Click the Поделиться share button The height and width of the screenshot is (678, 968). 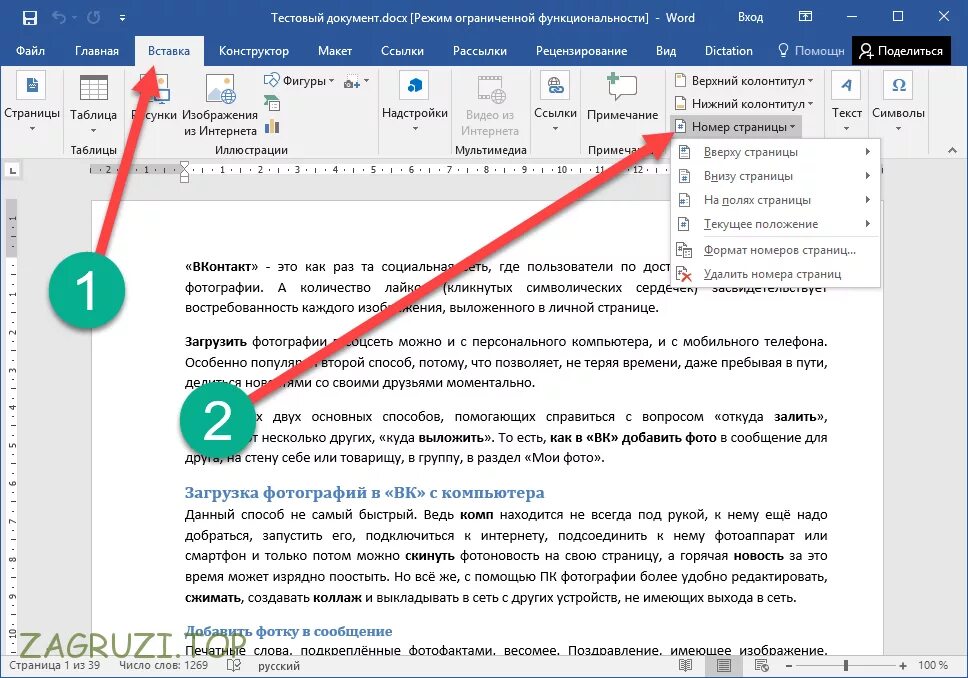(901, 51)
